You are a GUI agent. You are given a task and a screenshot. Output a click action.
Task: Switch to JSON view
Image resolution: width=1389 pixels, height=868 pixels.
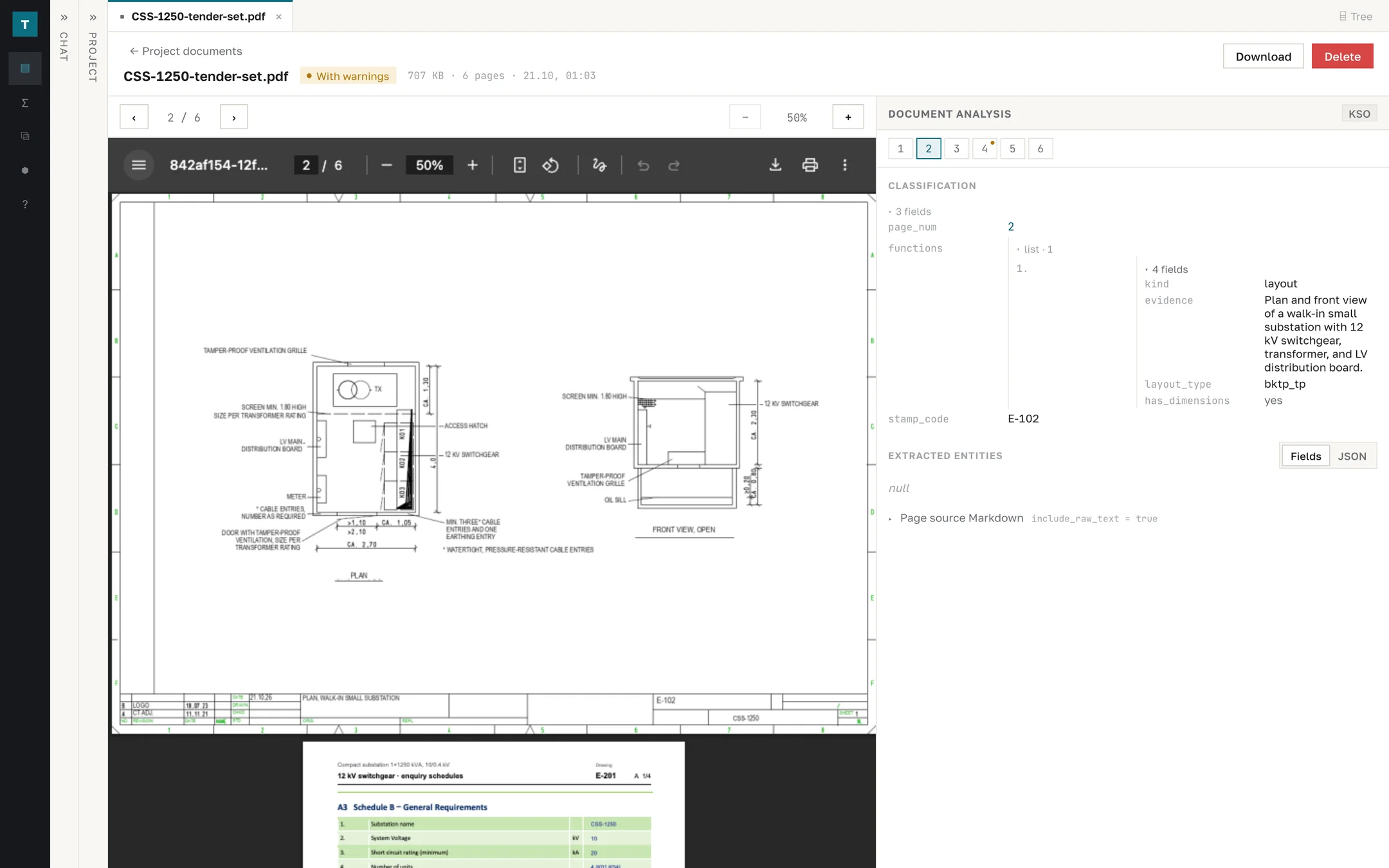(x=1352, y=456)
